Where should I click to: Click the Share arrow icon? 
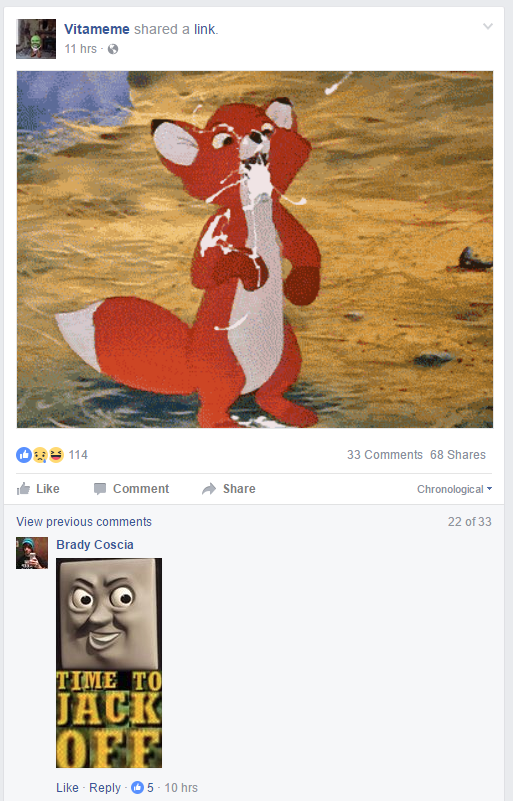(209, 489)
